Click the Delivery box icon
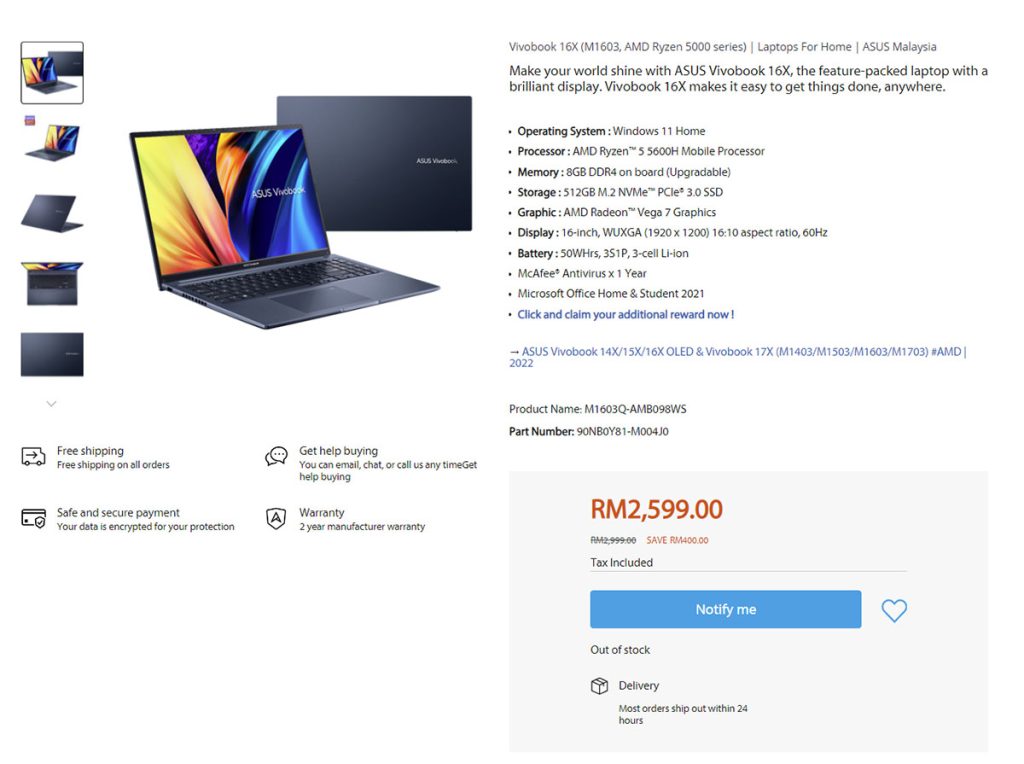Screen dimensions: 1024x764 (600, 686)
